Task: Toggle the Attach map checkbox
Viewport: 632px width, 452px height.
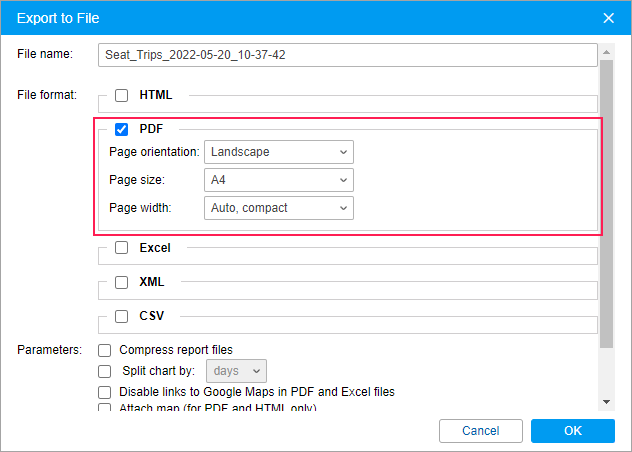Action: 104,407
